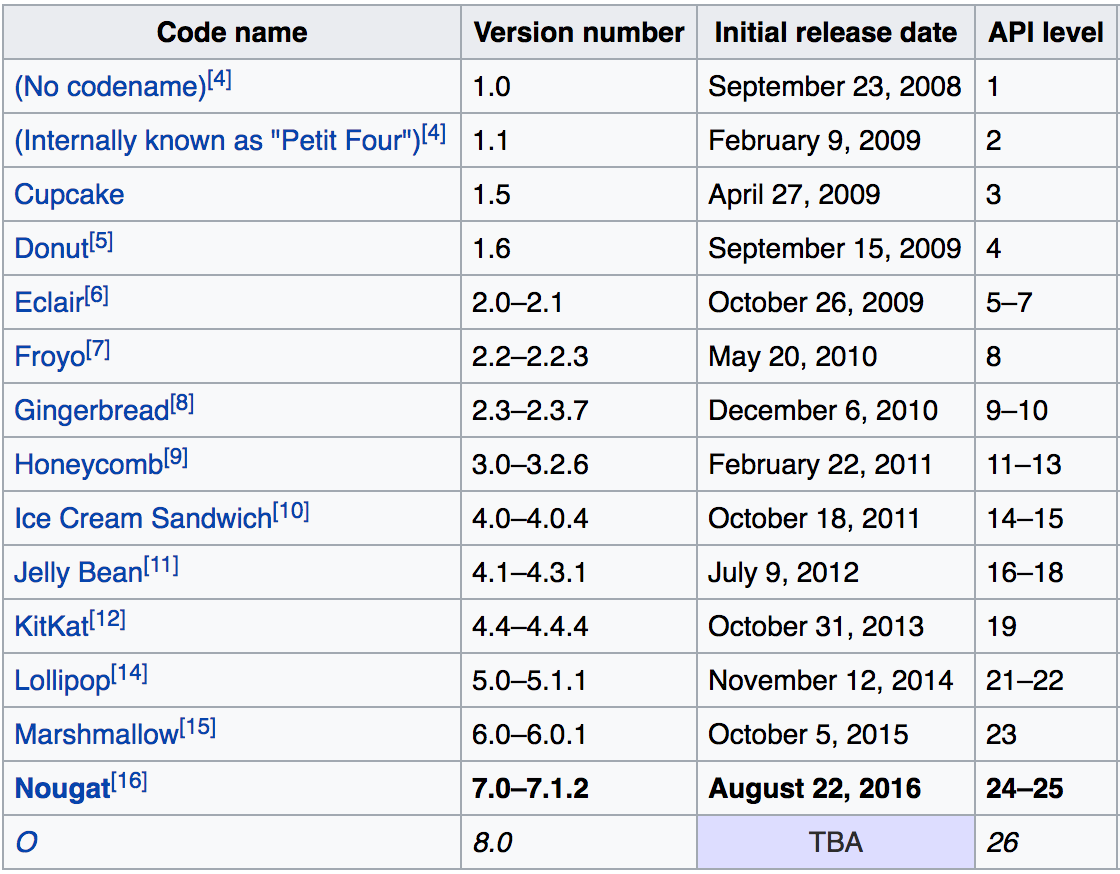Open the italic O codename link
Screen dimensions: 1120x874
26,843
